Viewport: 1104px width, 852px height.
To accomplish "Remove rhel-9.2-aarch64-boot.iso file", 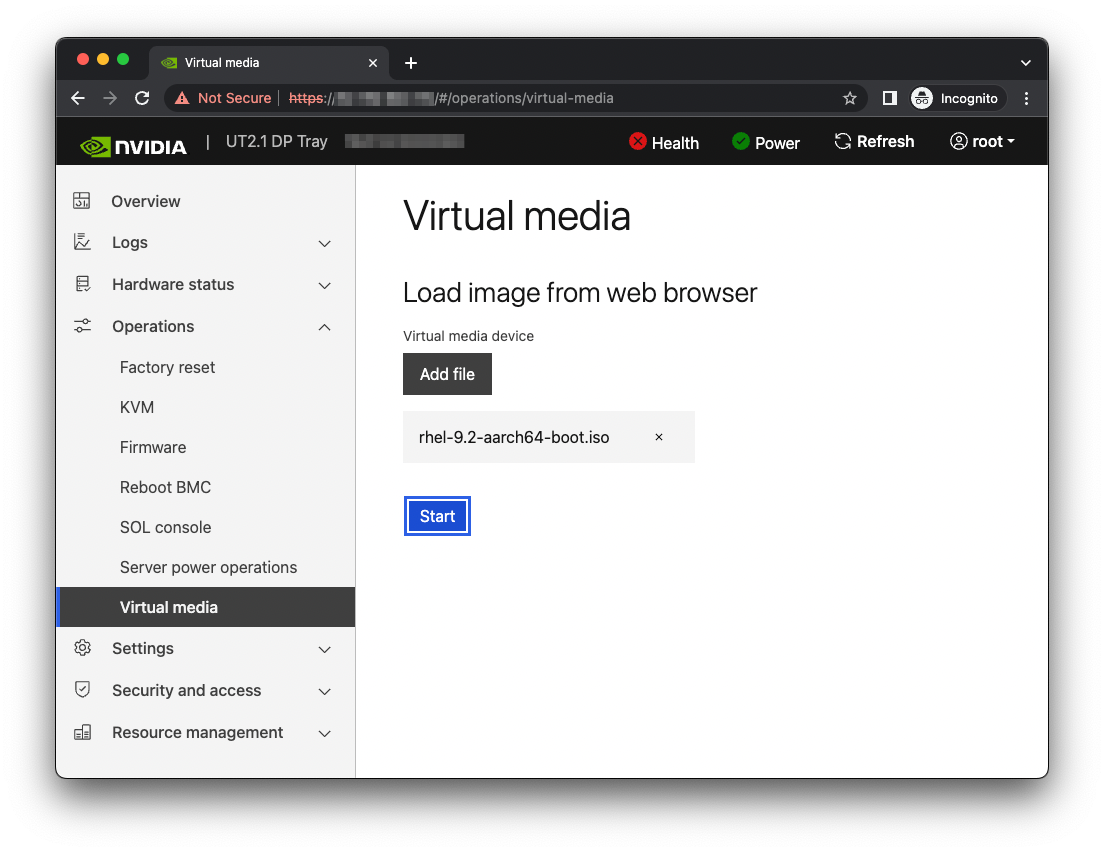I will click(659, 437).
